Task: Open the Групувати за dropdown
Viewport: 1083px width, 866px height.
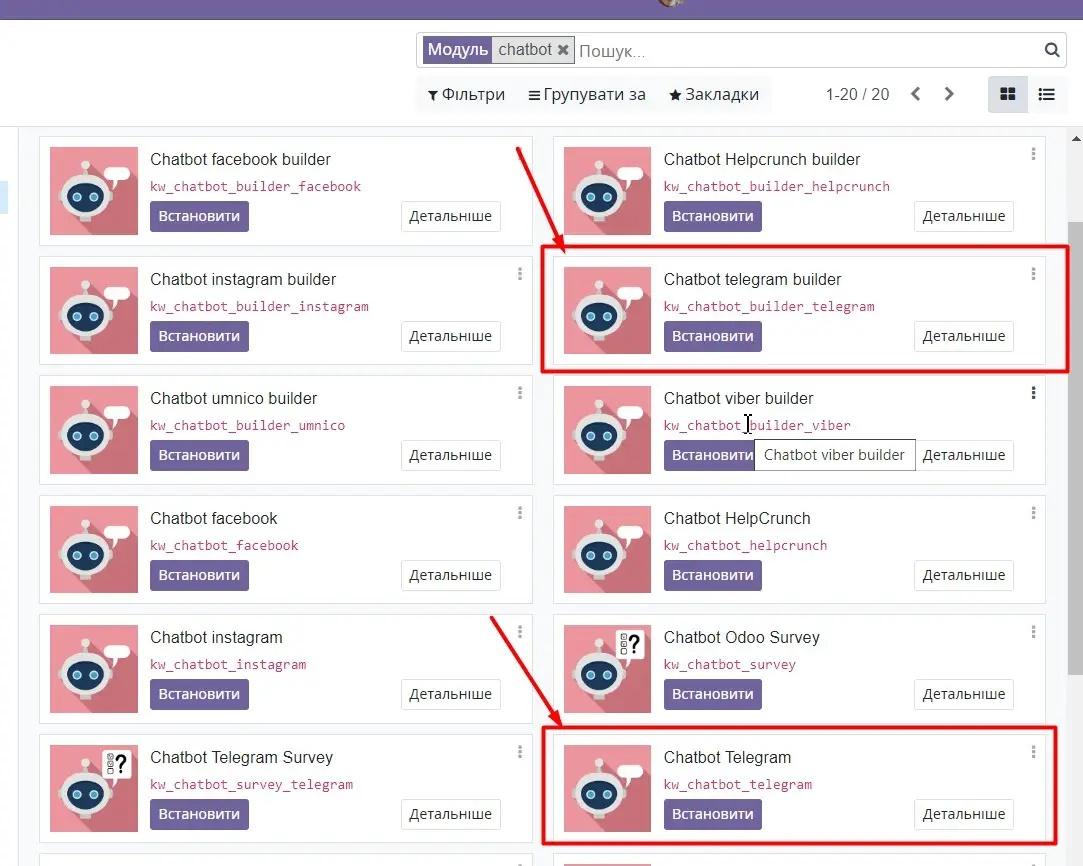Action: point(587,95)
